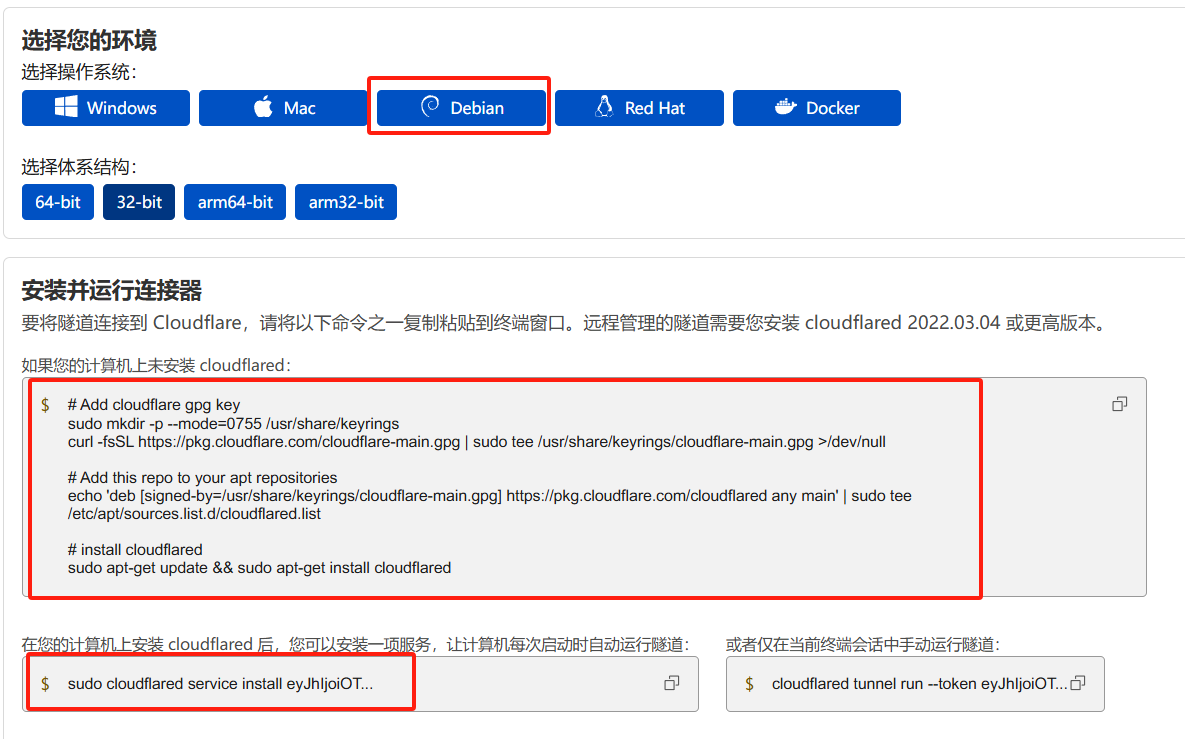Click the sudo cloudflared service install text
This screenshot has width=1185, height=739.
coord(220,684)
